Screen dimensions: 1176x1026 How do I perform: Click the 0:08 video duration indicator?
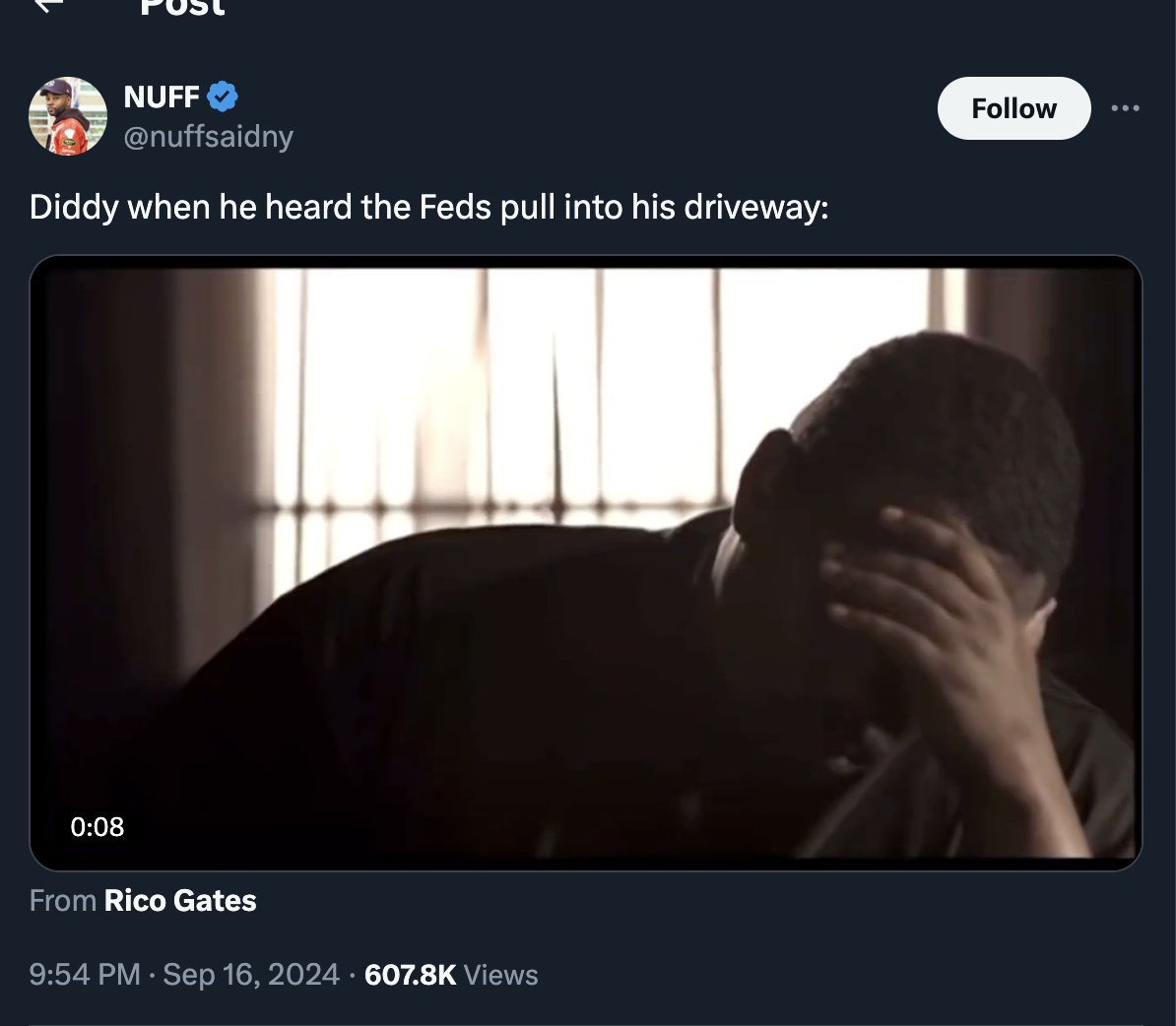(x=98, y=827)
